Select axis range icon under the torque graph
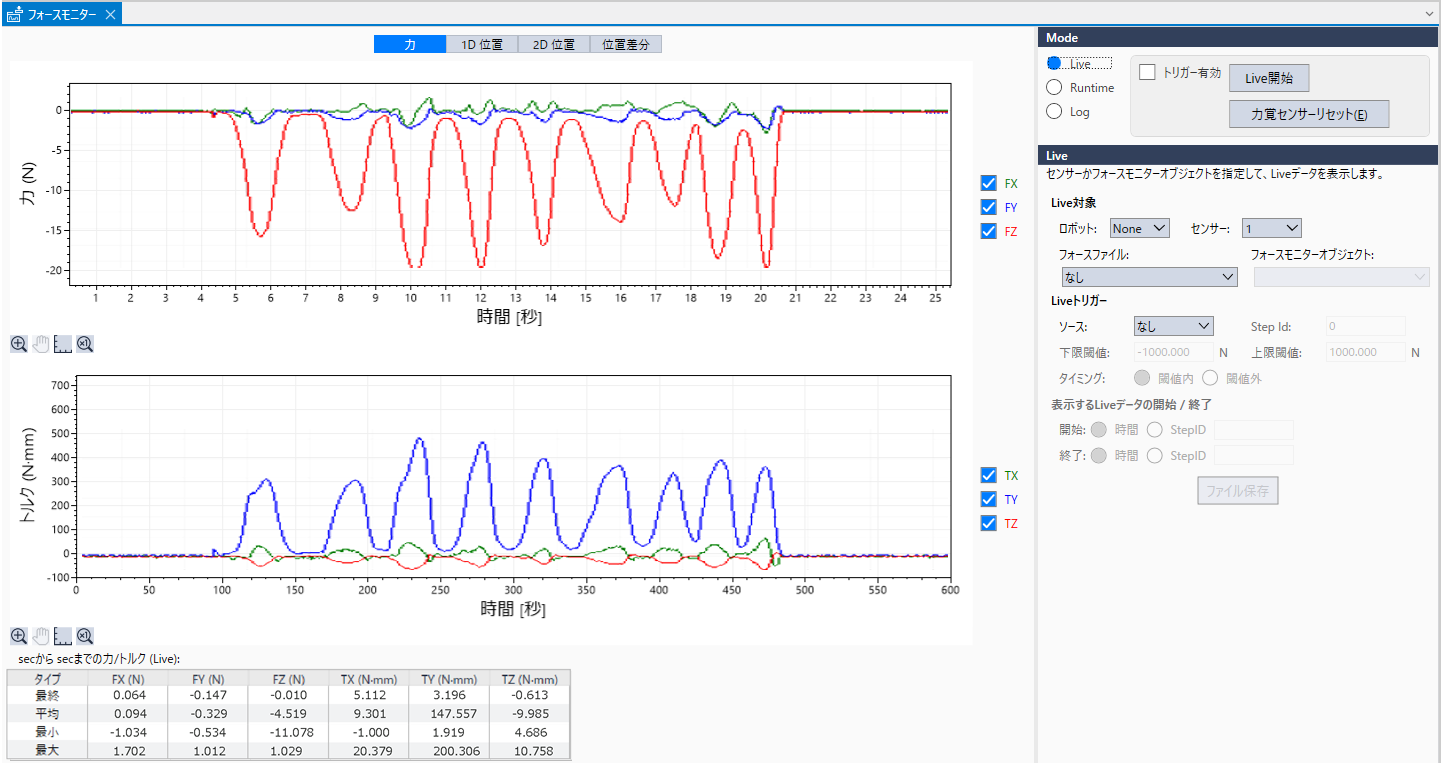 [x=63, y=636]
